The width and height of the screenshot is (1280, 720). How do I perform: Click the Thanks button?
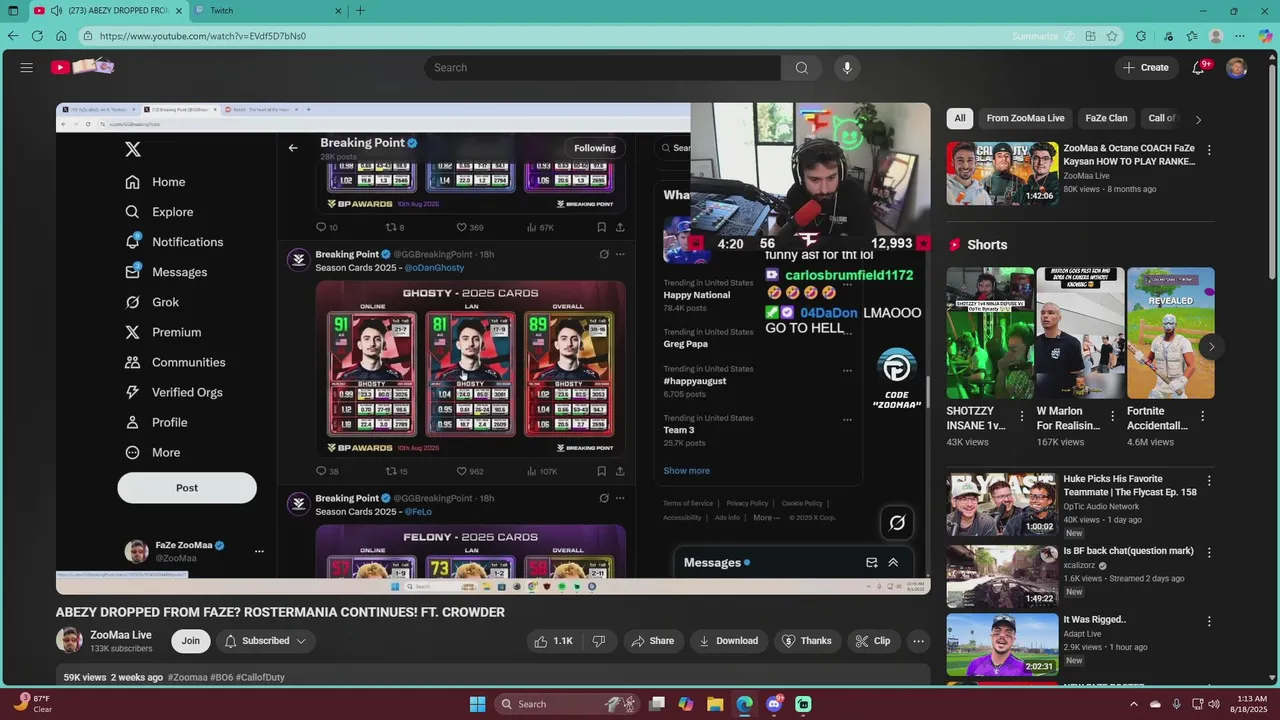point(806,641)
